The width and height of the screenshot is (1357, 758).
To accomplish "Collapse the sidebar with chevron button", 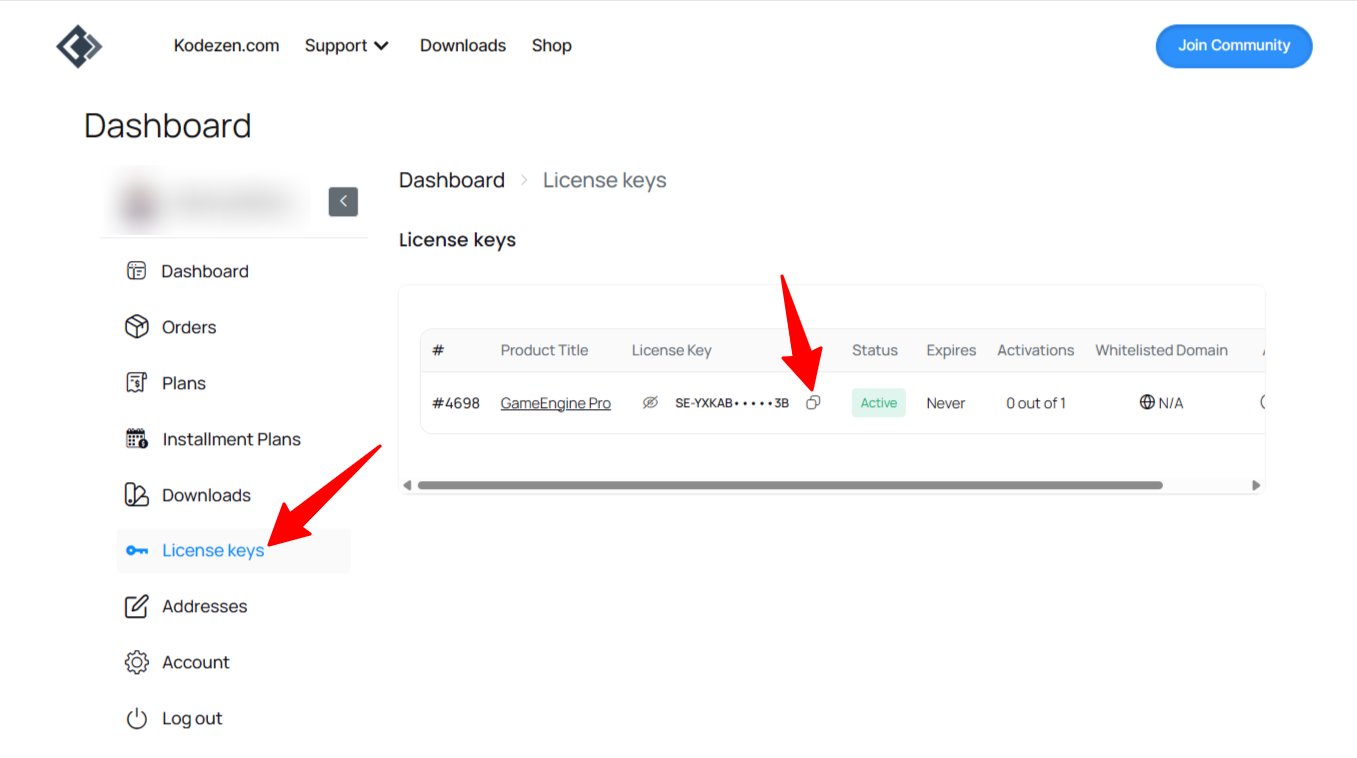I will 343,202.
